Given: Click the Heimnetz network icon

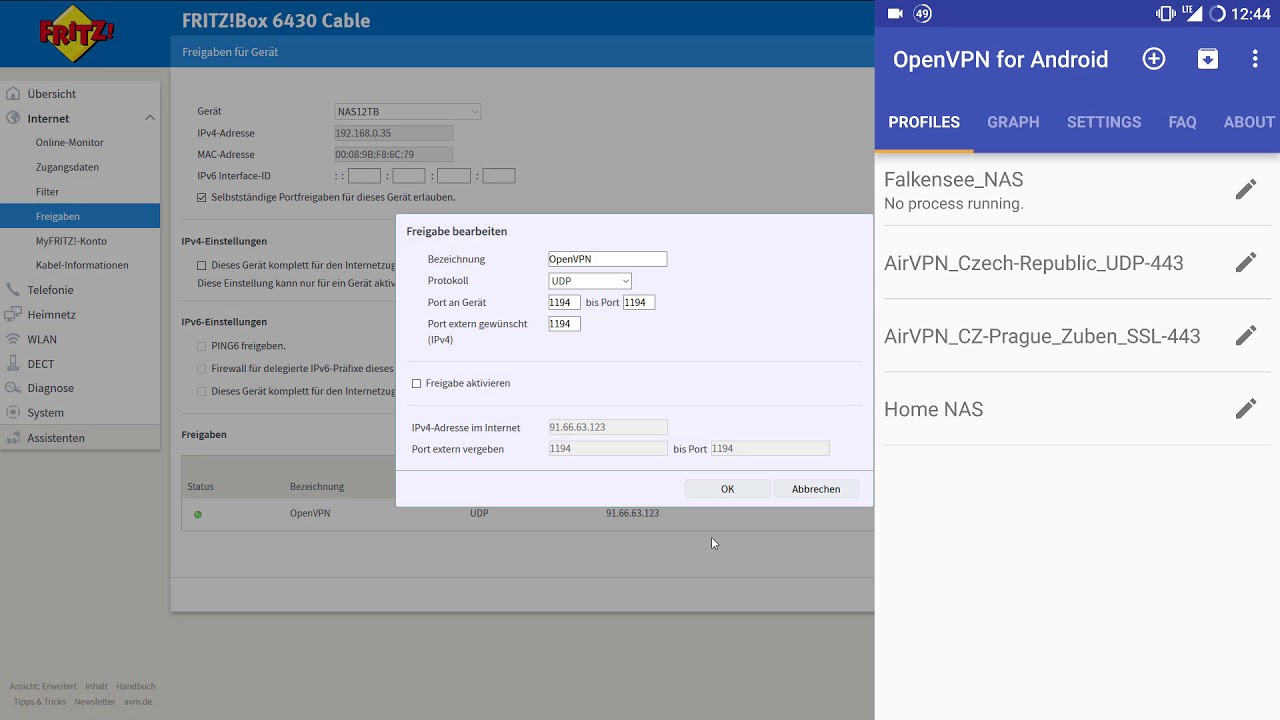Looking at the screenshot, I should (x=13, y=314).
